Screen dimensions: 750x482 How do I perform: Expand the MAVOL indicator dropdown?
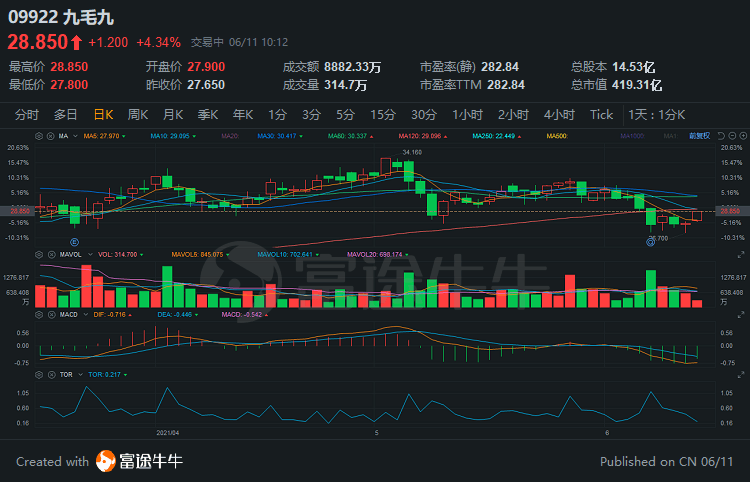[x=89, y=254]
